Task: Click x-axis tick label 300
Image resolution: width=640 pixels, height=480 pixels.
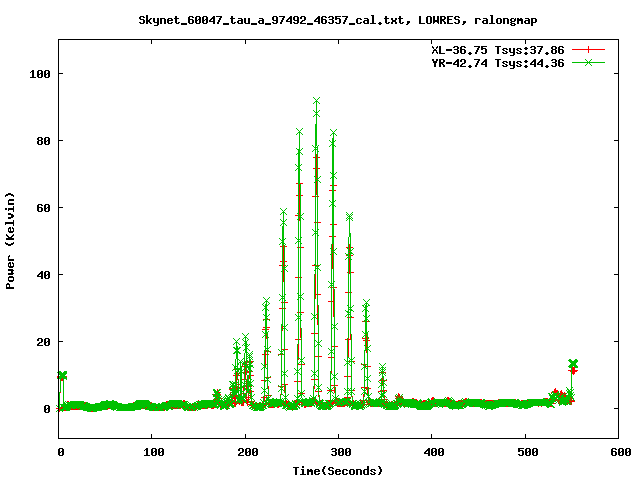Action: click(x=341, y=452)
